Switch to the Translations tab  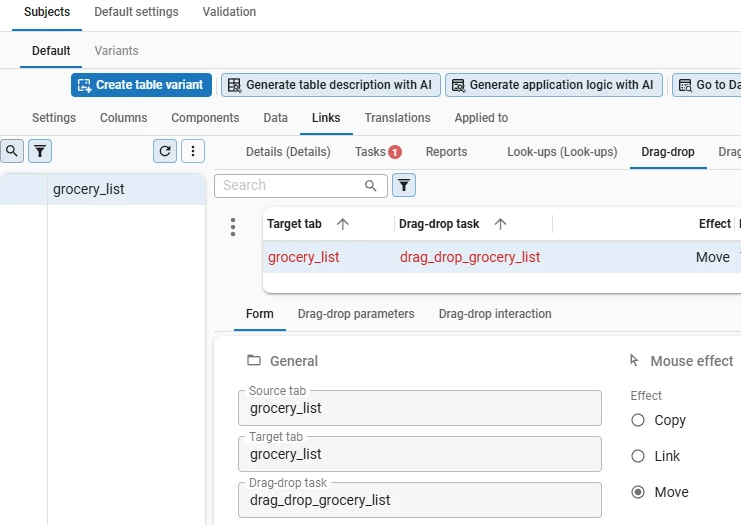pos(397,118)
